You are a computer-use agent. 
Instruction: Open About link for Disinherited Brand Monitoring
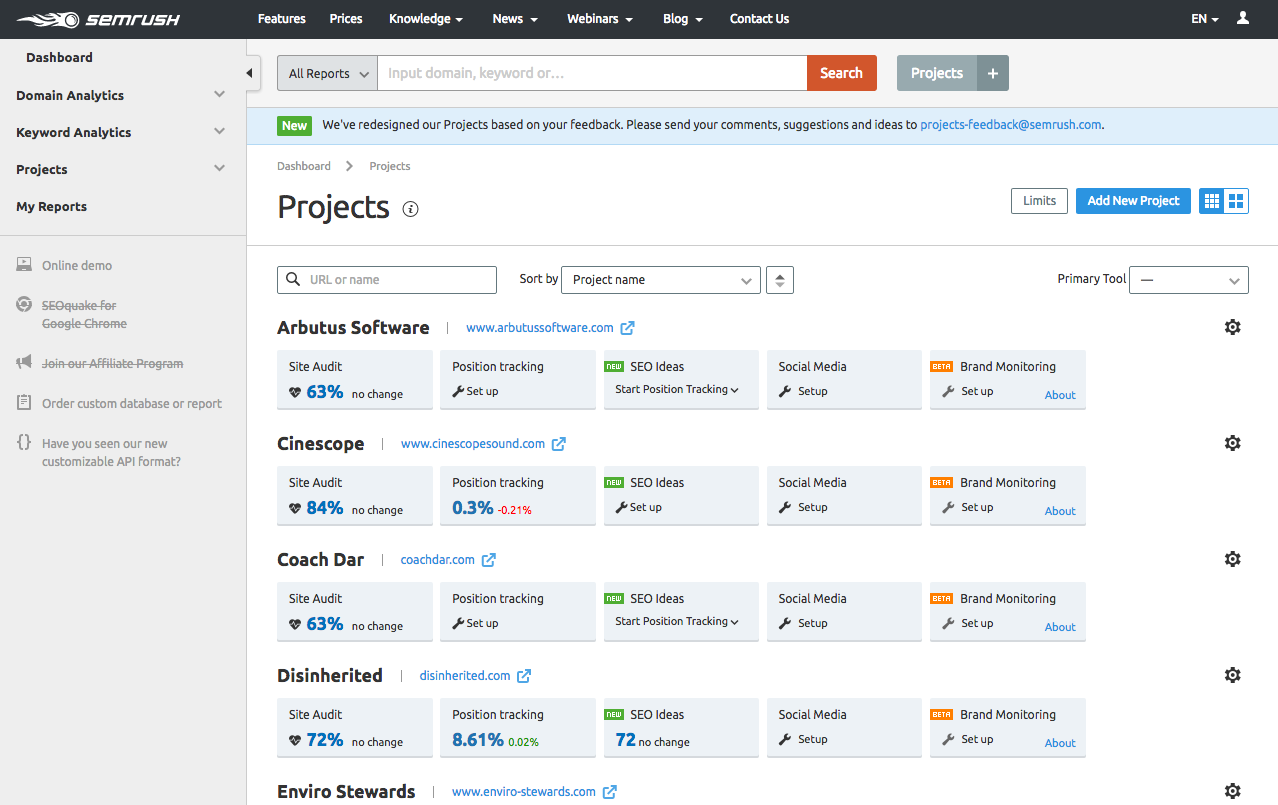click(x=1060, y=743)
